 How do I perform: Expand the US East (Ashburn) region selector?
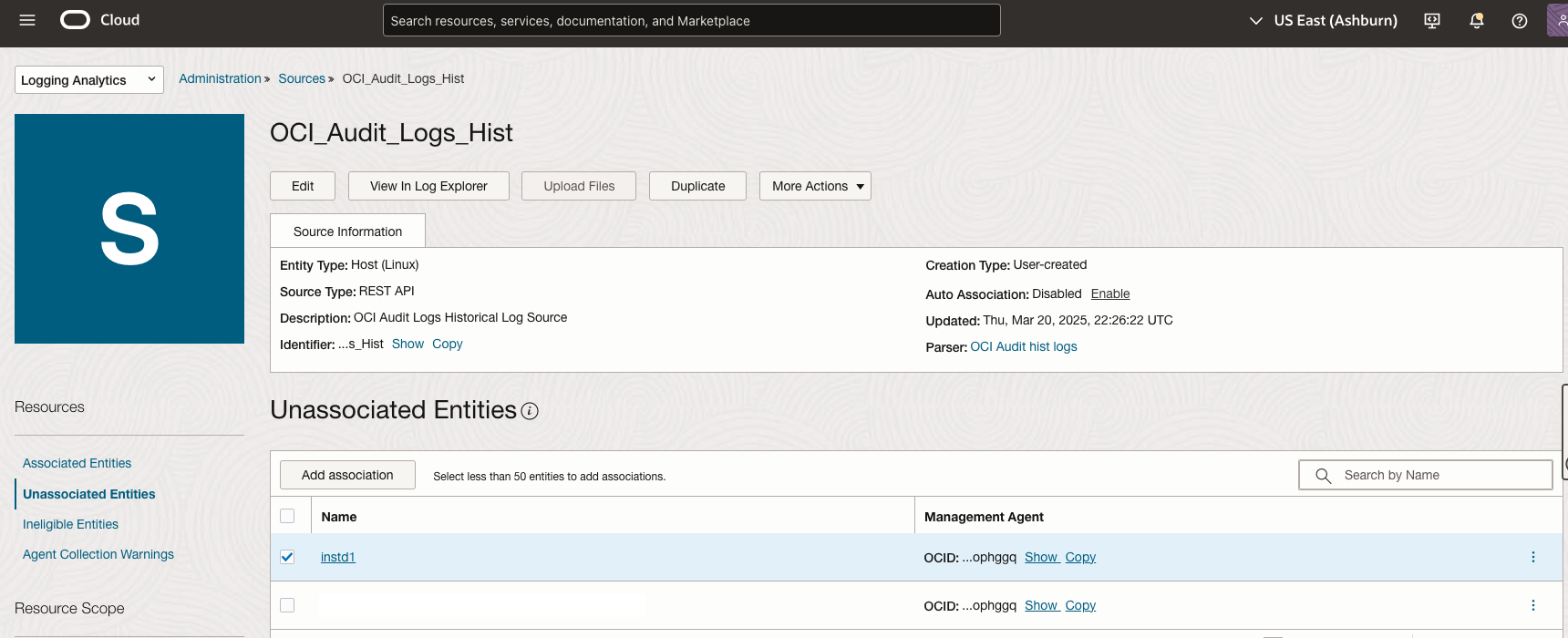pos(1323,20)
